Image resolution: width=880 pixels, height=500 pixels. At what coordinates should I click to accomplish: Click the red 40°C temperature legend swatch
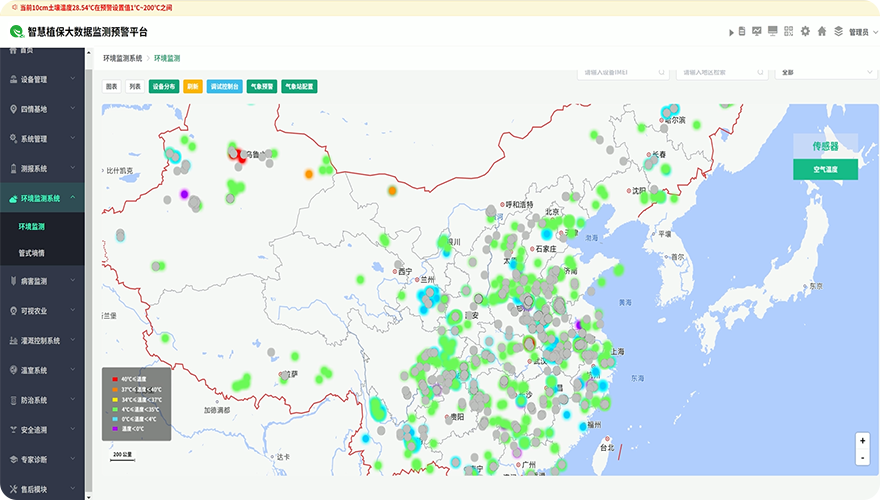(x=116, y=379)
